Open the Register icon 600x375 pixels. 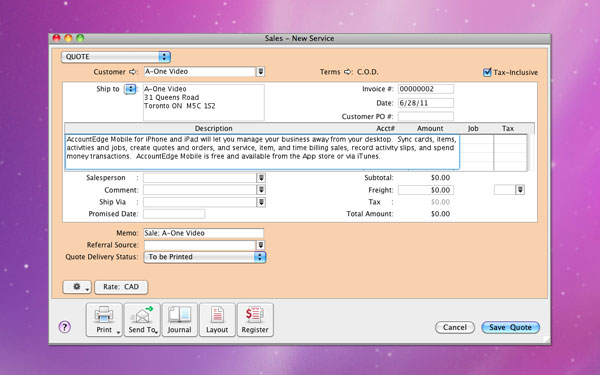255,315
